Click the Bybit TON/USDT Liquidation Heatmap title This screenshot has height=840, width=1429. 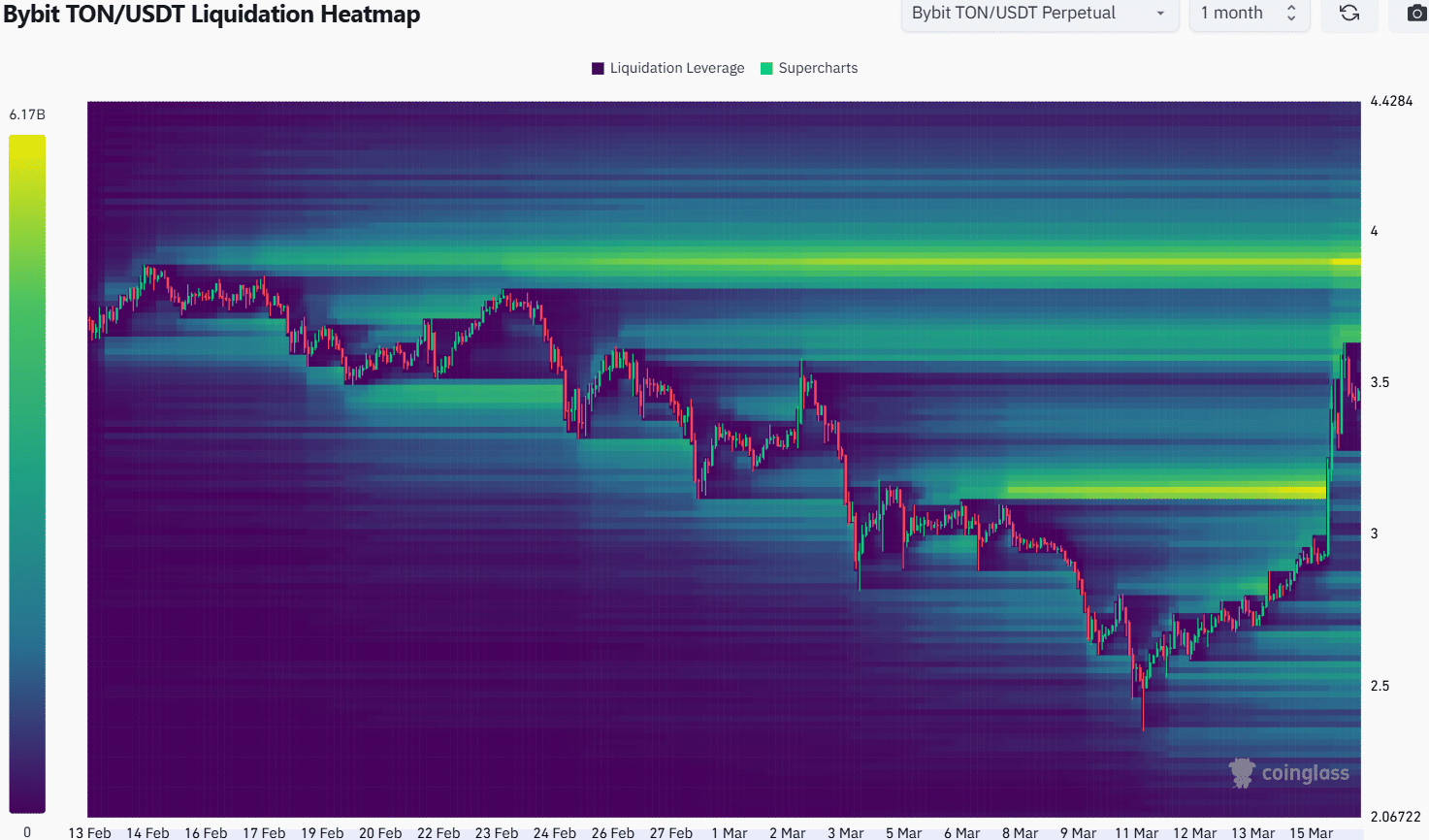(x=211, y=15)
